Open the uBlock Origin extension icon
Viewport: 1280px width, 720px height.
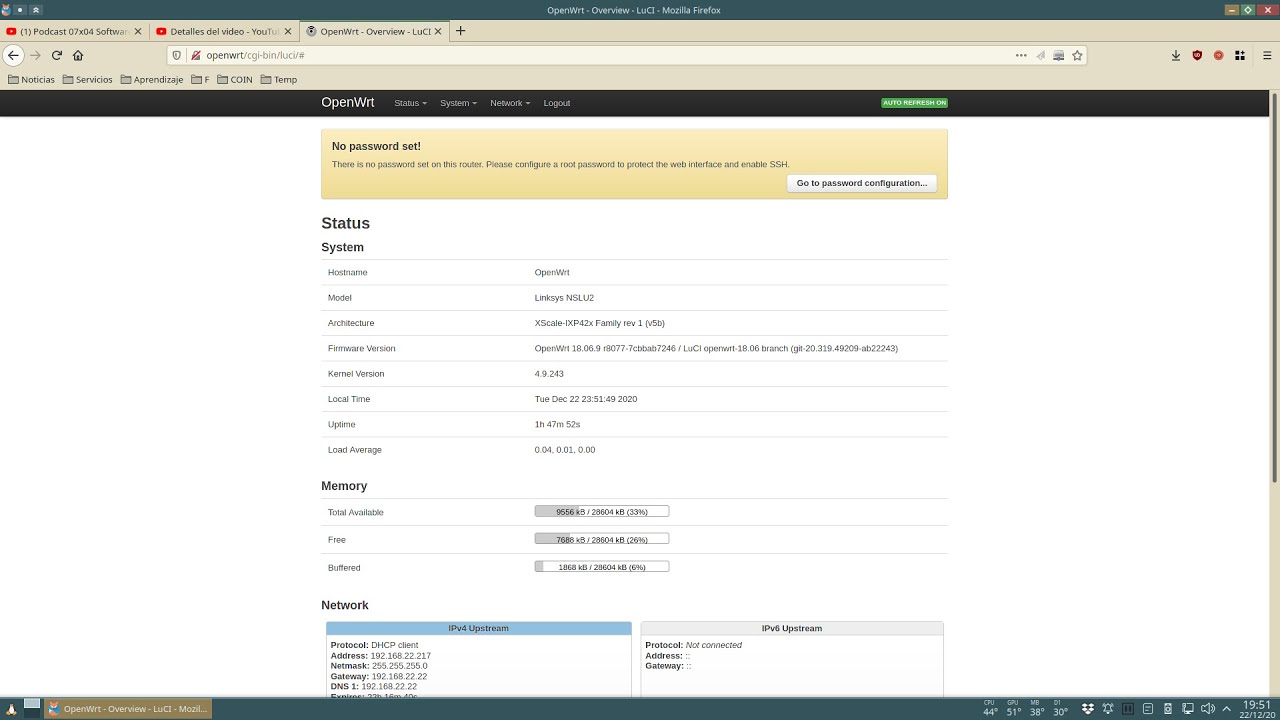click(x=1197, y=55)
